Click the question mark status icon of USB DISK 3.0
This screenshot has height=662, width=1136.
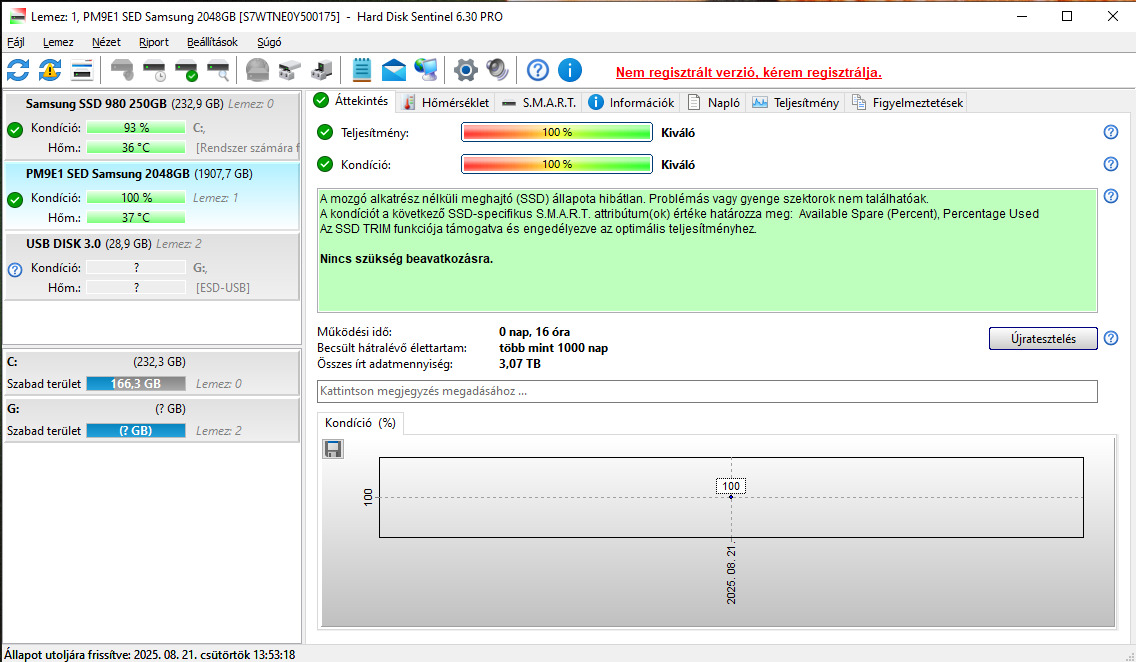(15, 269)
